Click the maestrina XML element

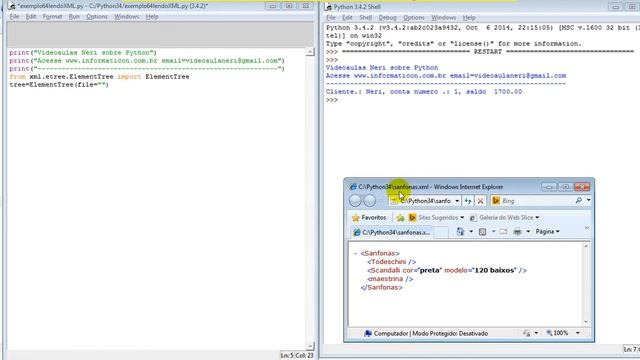(x=390, y=279)
